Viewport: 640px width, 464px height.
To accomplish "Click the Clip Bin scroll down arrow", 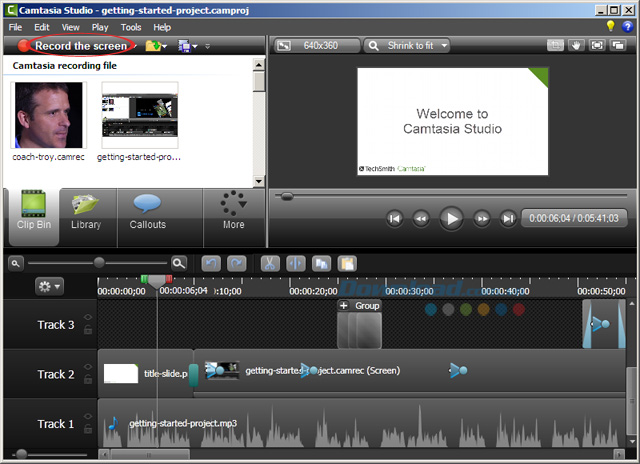I will point(259,181).
